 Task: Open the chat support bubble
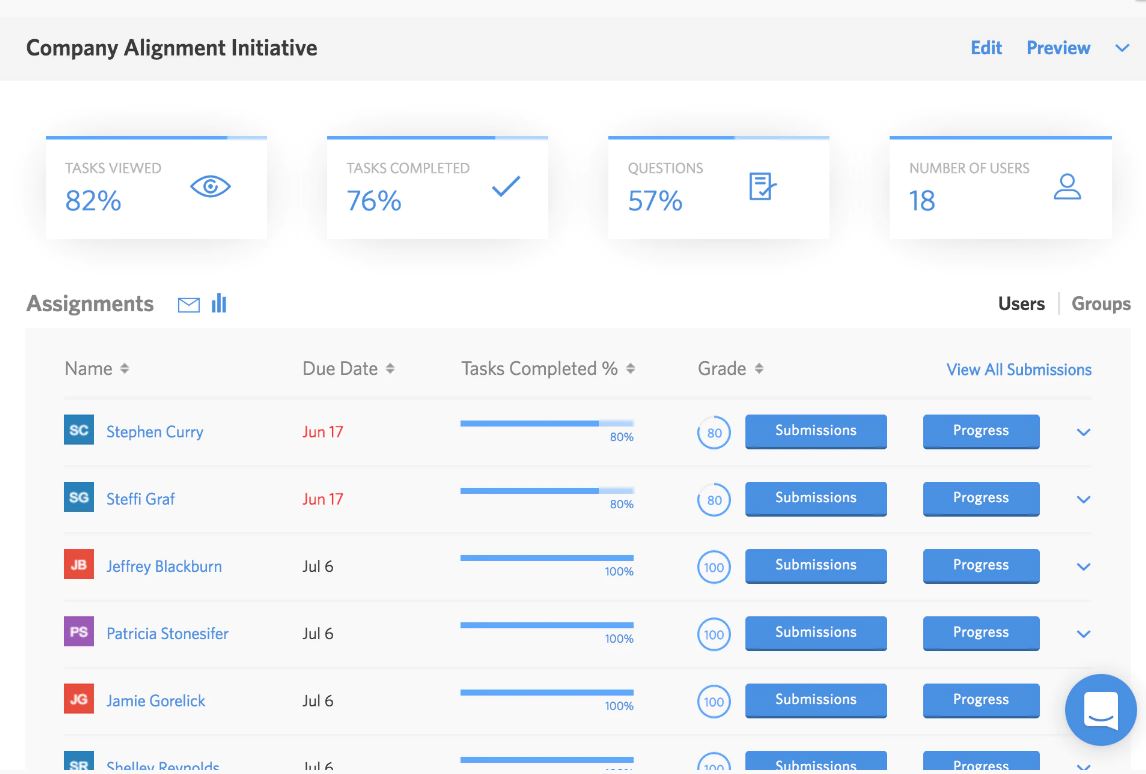tap(1101, 710)
